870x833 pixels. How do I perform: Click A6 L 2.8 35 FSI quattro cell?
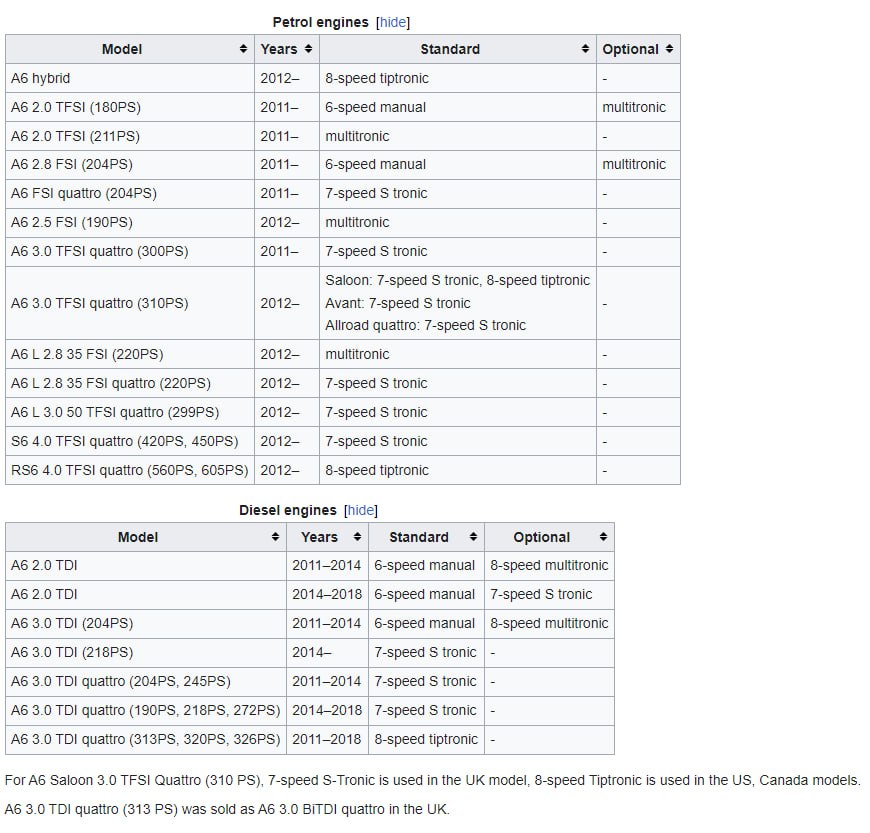pyautogui.click(x=130, y=383)
